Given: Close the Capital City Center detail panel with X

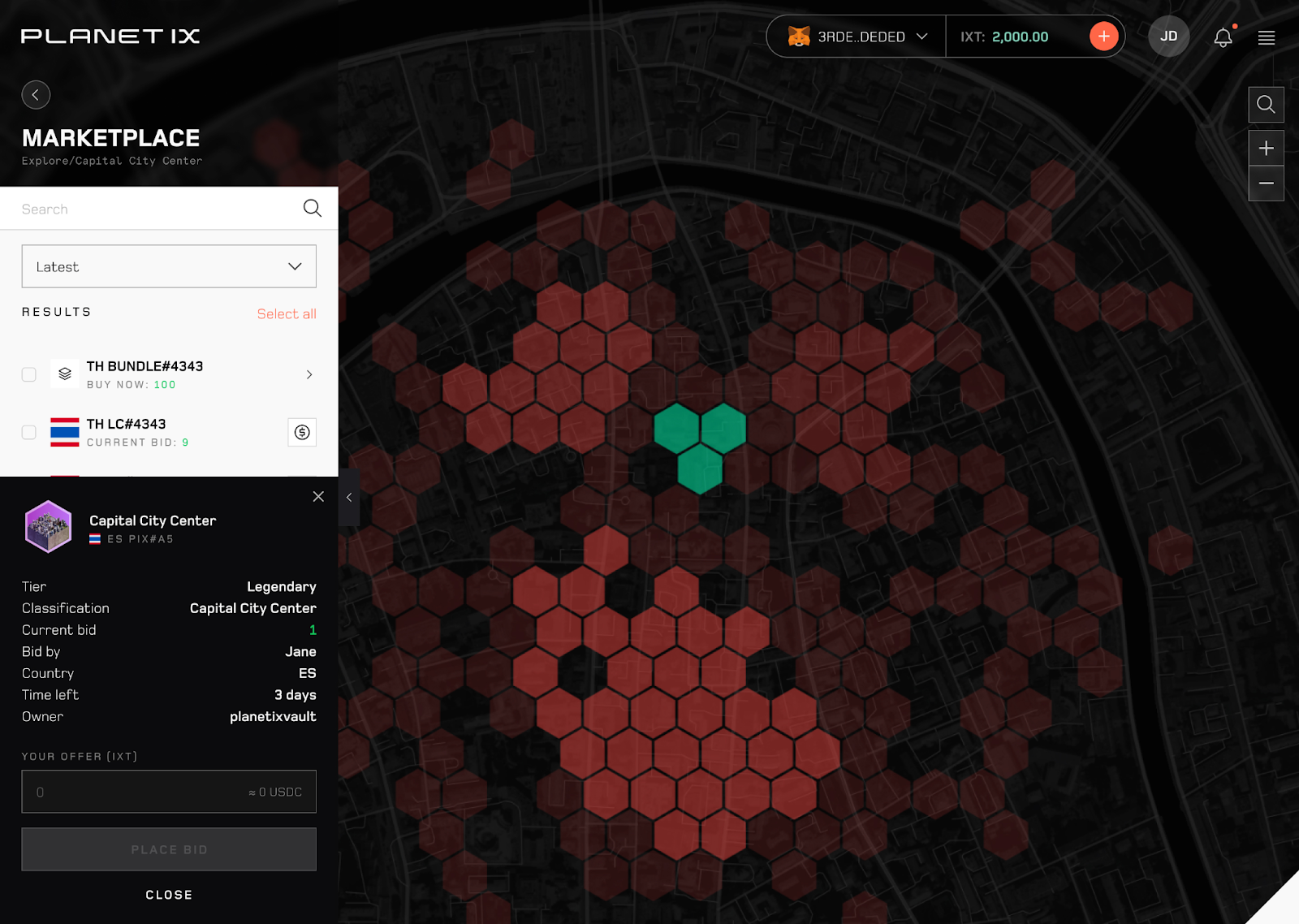Looking at the screenshot, I should click(x=318, y=496).
